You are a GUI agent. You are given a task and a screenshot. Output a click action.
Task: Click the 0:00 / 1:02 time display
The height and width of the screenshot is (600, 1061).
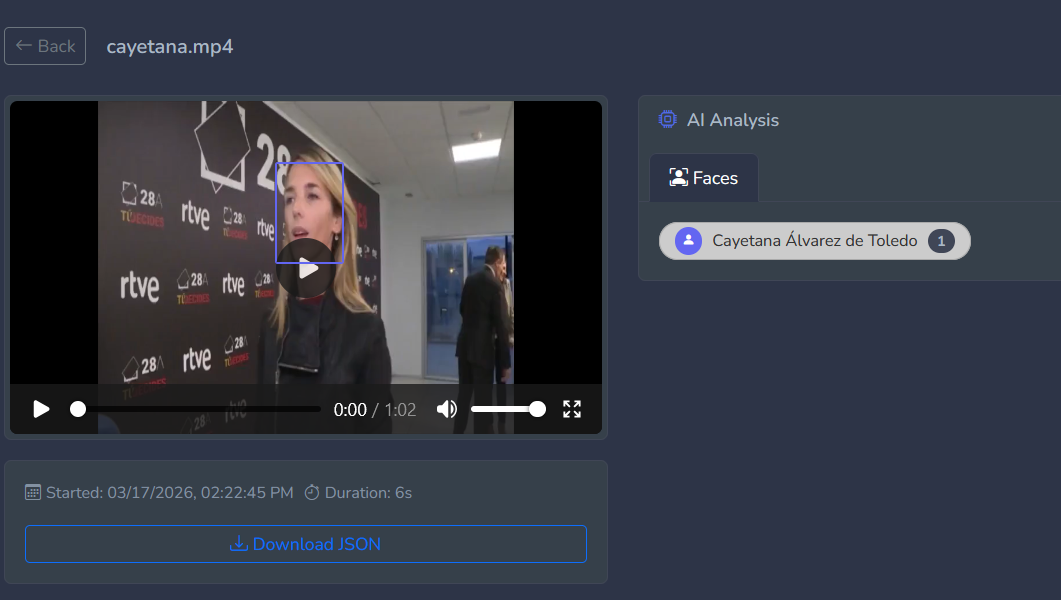coord(374,409)
